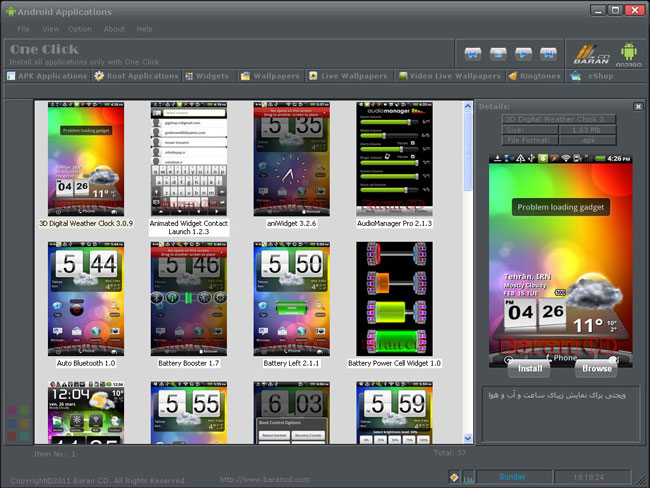Click the Android icon in title bar
Image resolution: width=650 pixels, height=488 pixels.
click(11, 12)
